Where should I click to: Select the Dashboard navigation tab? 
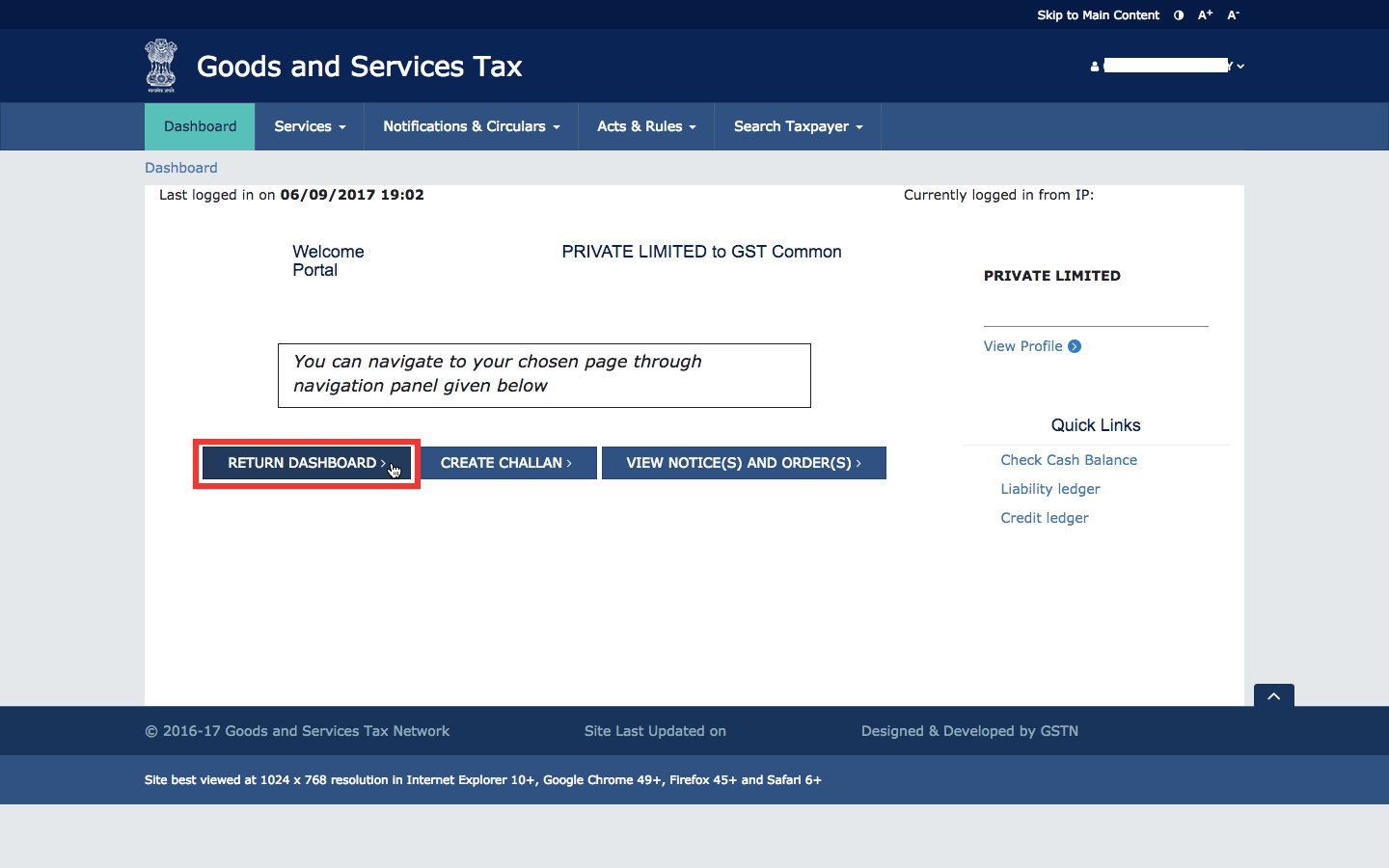199,126
